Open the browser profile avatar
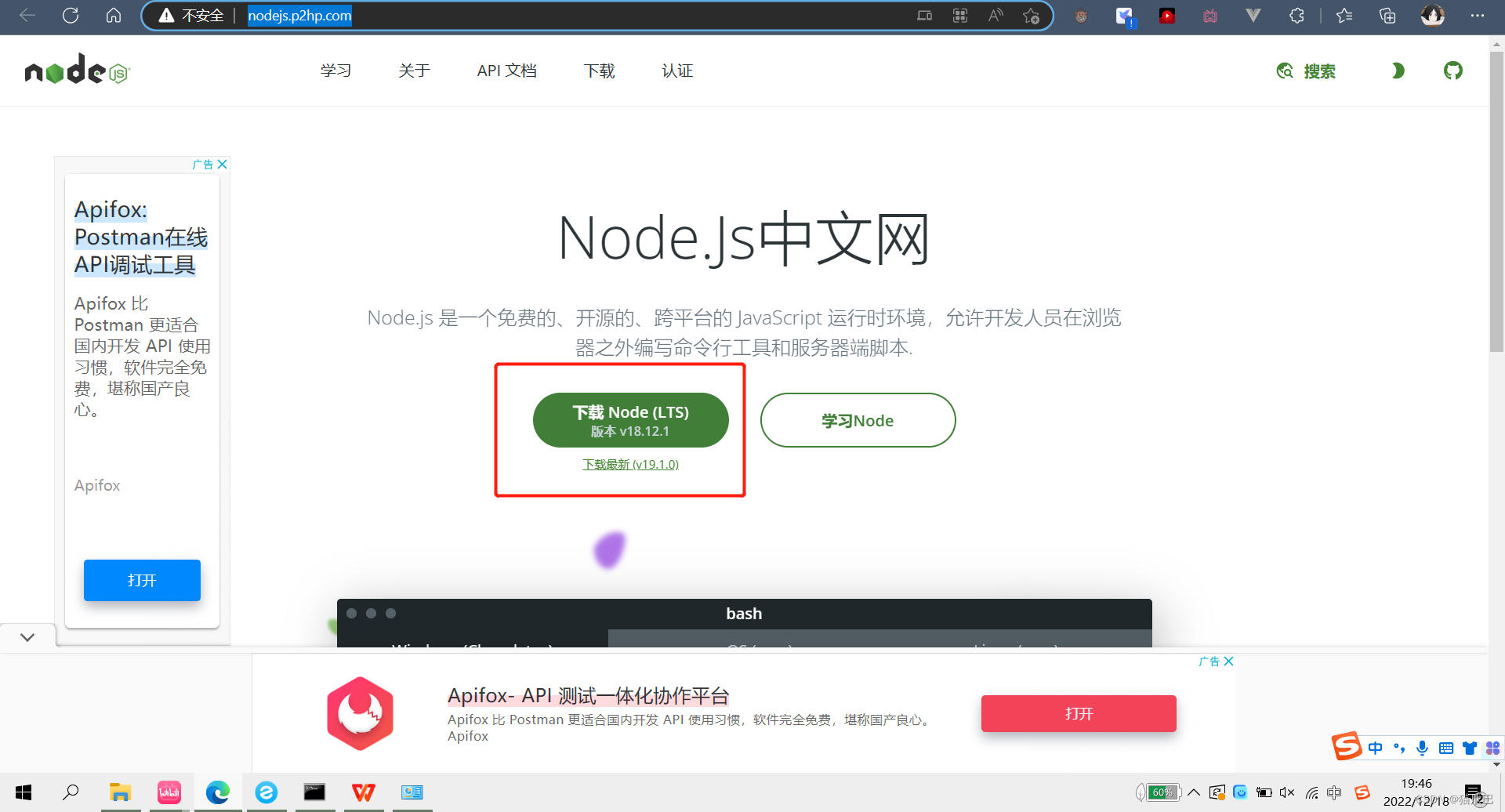 pyautogui.click(x=1433, y=16)
